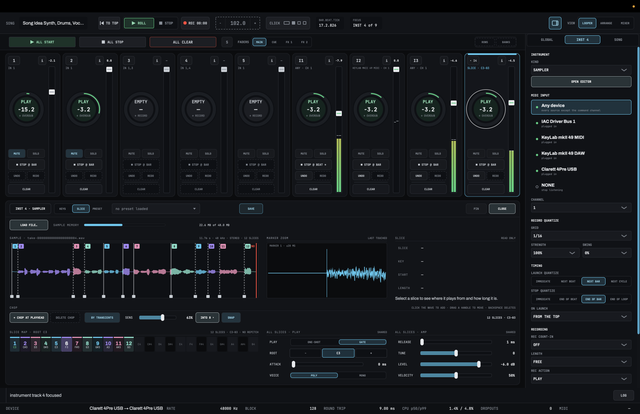Click empty loop circle on track 5
Viewport: 640px width, 414px height.
[256, 109]
